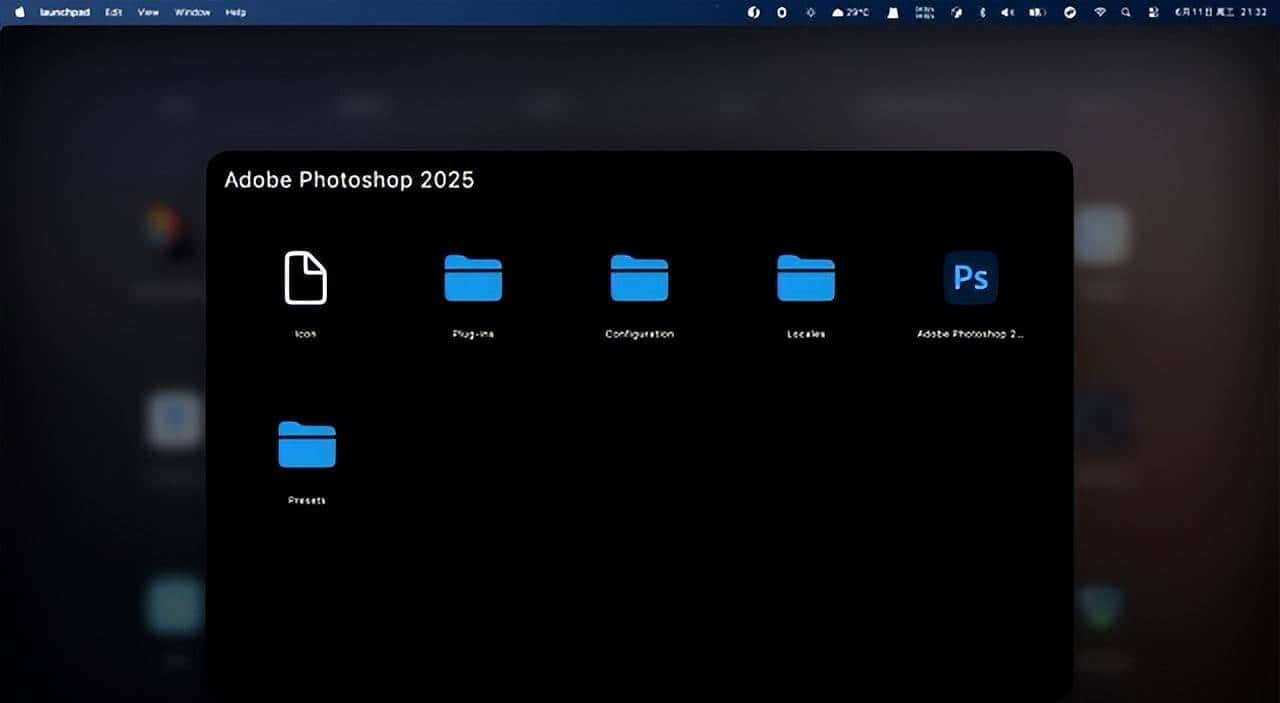The width and height of the screenshot is (1280, 703).
Task: Open the Plug-ins folder
Action: 472,278
